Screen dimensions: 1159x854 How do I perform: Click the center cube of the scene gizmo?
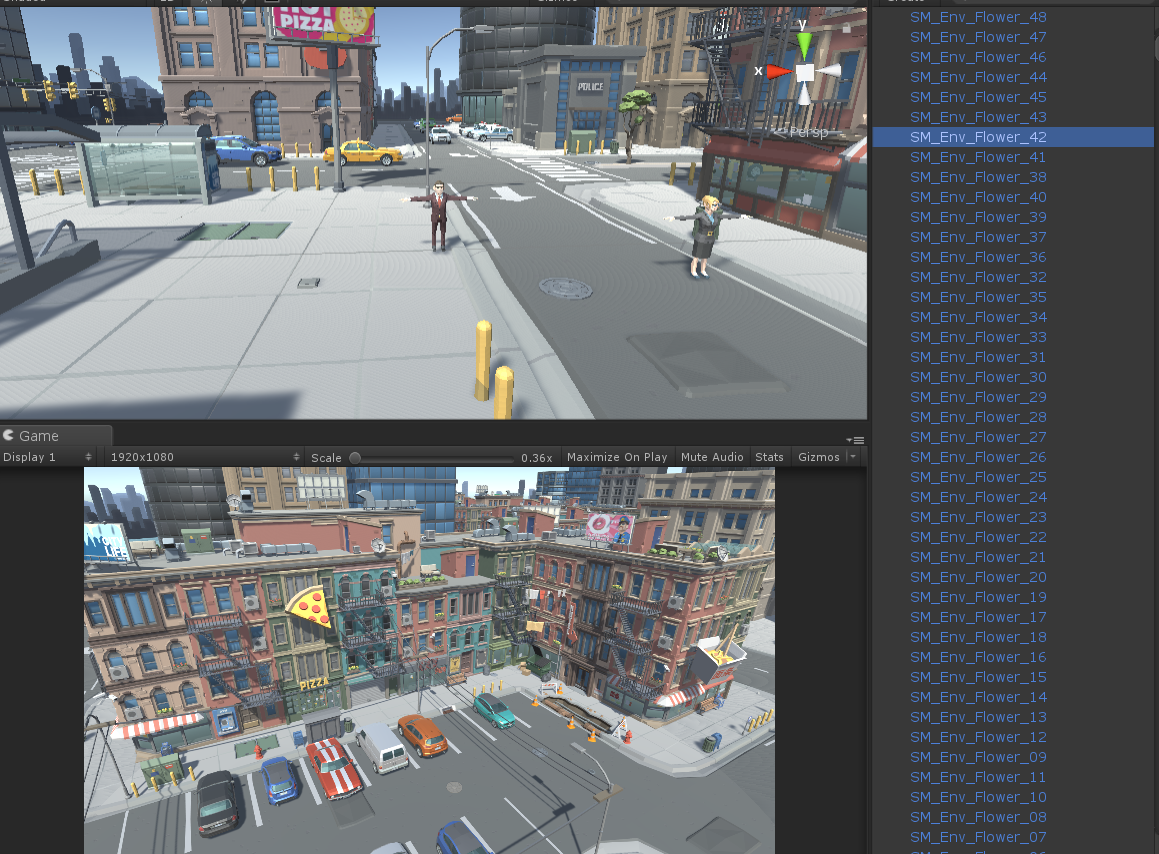click(x=804, y=72)
